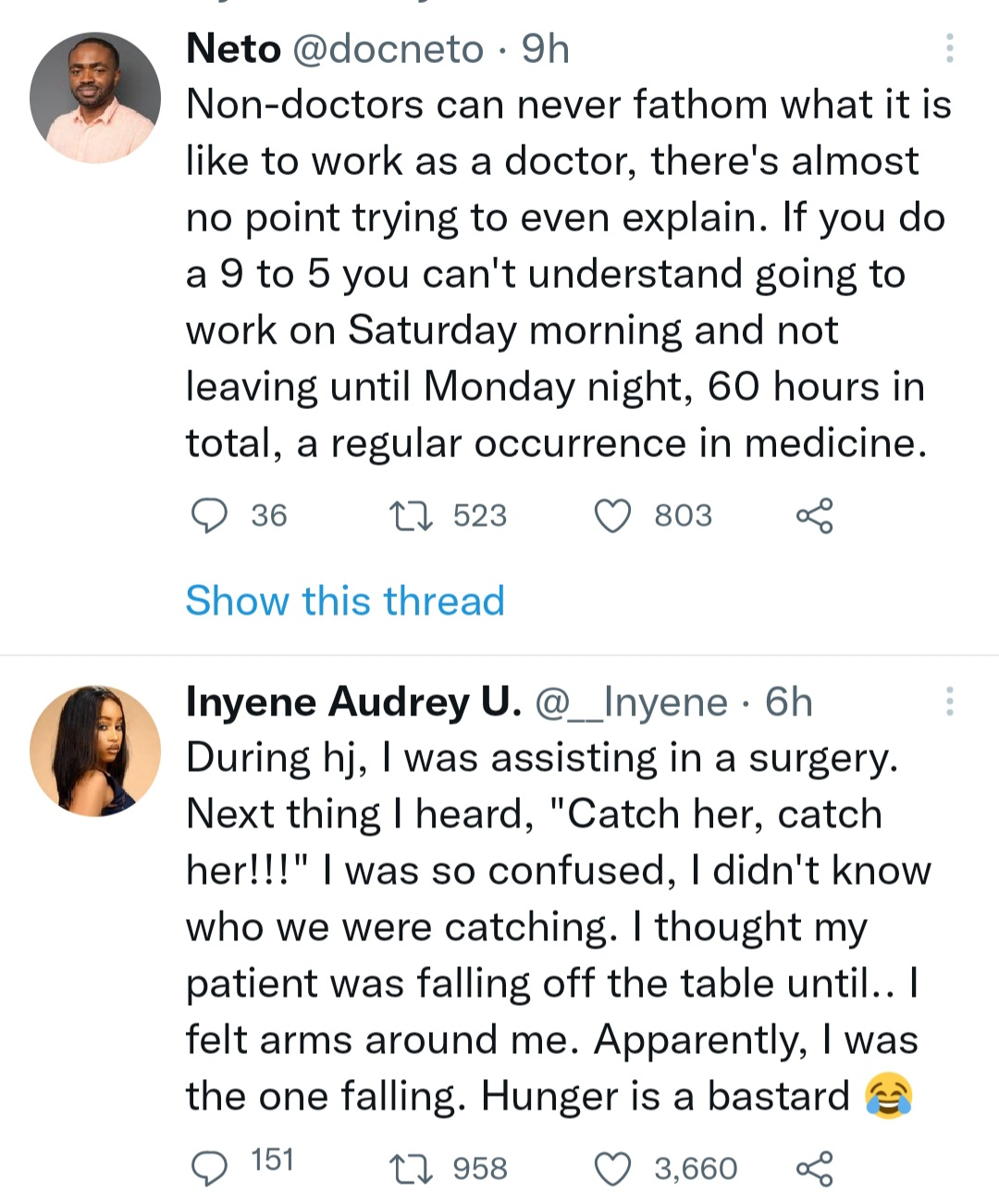The width and height of the screenshot is (999, 1204).
Task: Open Neto's profile picture
Action: pyautogui.click(x=94, y=98)
